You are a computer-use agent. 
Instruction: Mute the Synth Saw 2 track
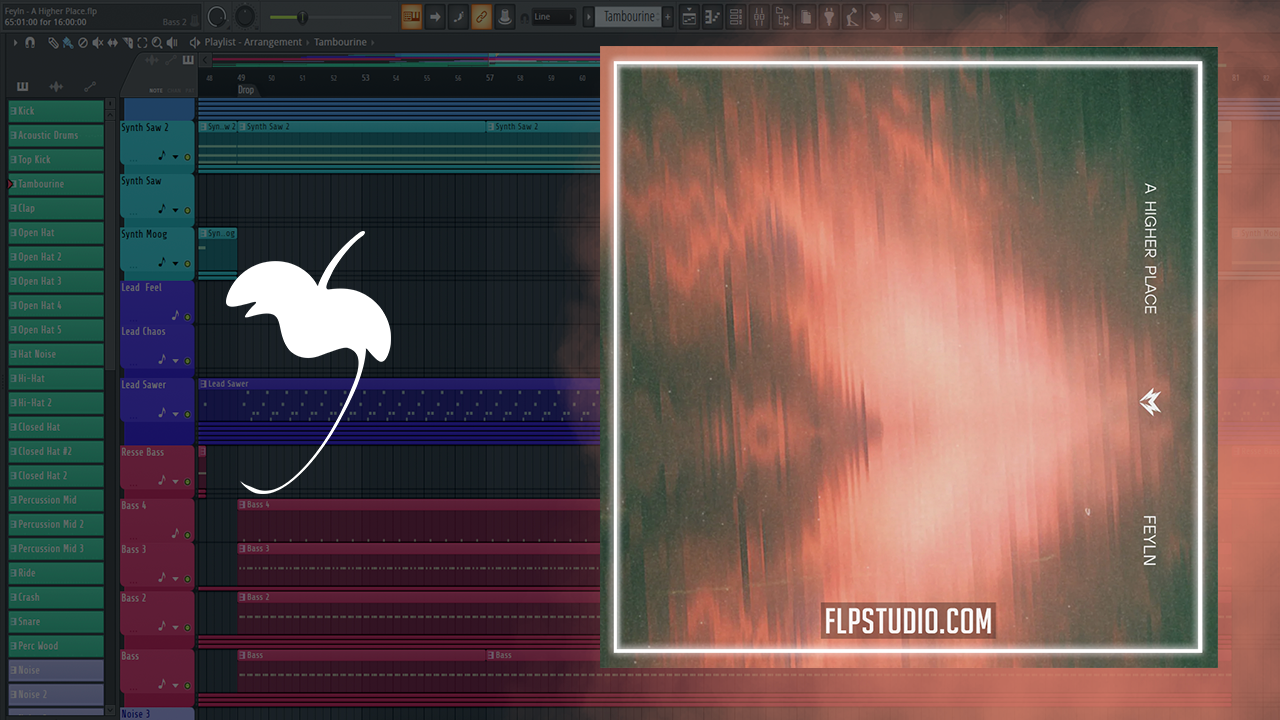[187, 157]
